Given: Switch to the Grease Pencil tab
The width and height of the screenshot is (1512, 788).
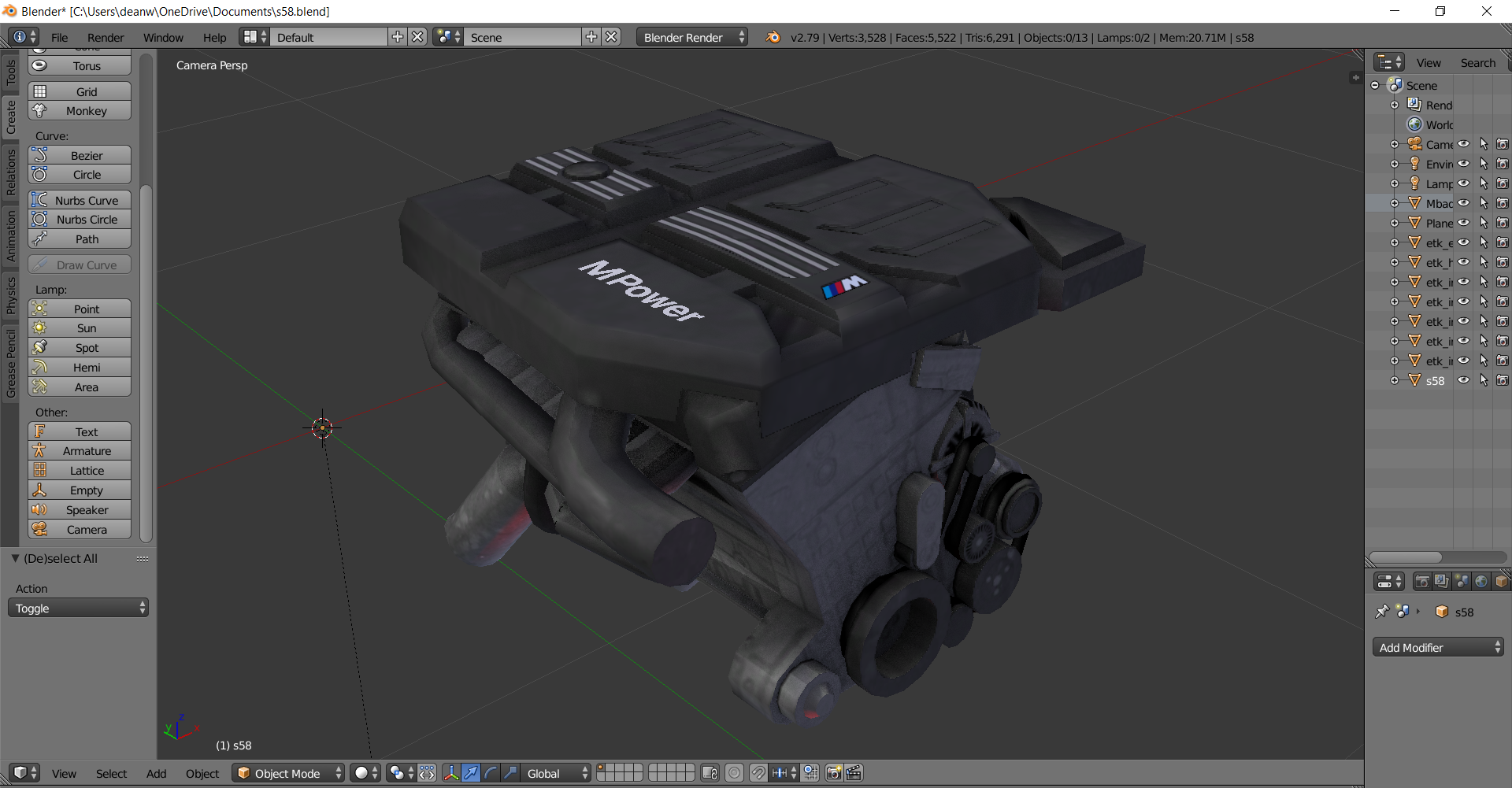Looking at the screenshot, I should coord(10,363).
